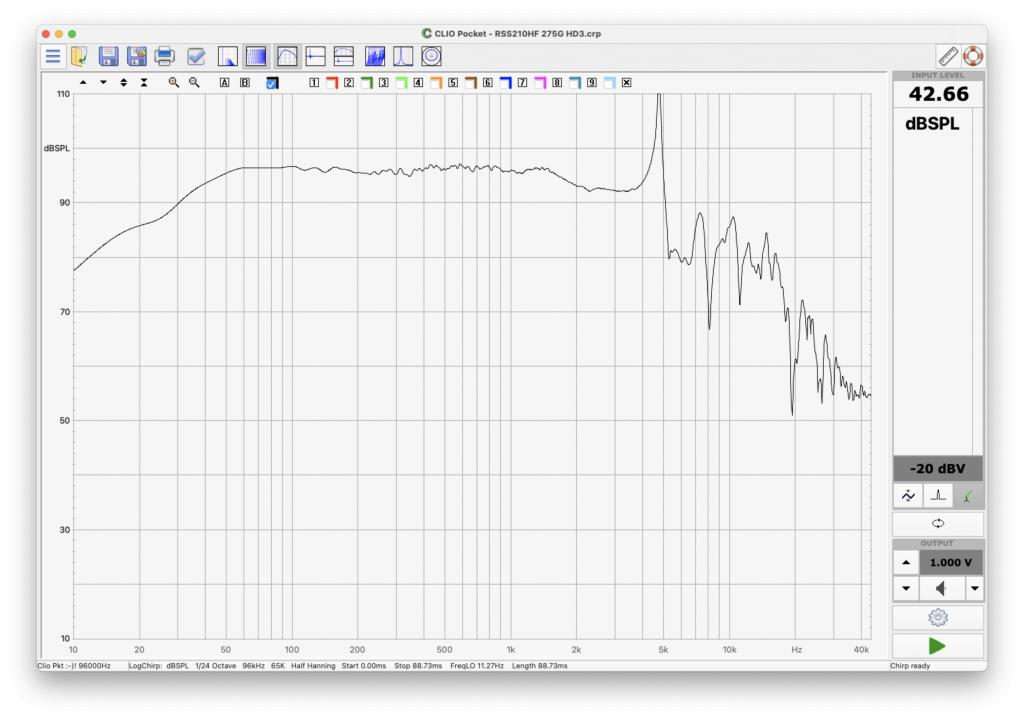Screen dimensions: 1024x720
Task: Open the waterfall spectrum analysis icon
Action: coord(375,57)
